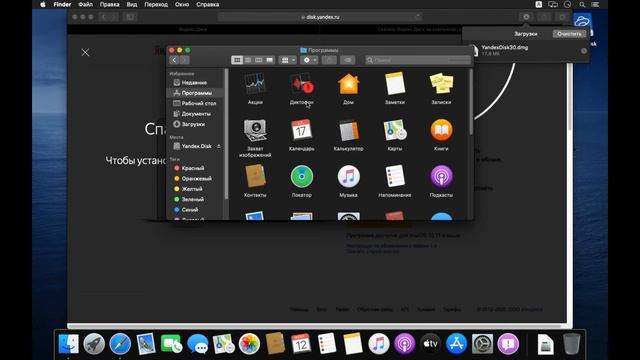Click the edit tags button in Finder toolbar
640x360 pixels.
pyautogui.click(x=348, y=60)
